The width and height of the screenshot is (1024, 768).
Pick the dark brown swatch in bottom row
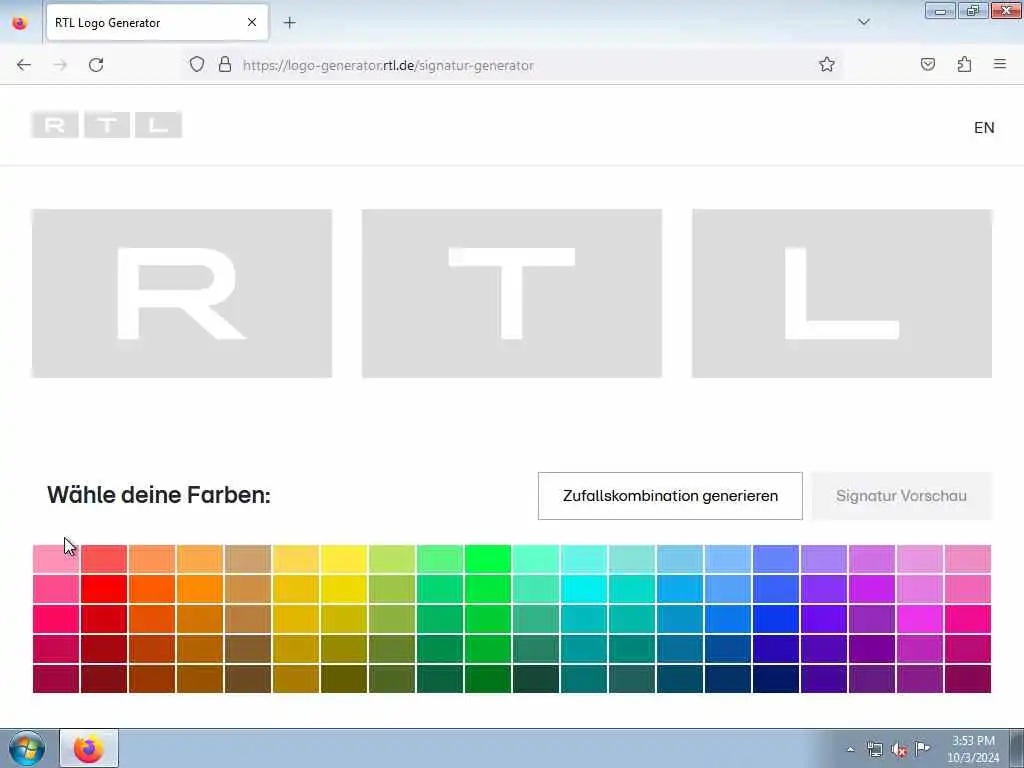tap(248, 679)
